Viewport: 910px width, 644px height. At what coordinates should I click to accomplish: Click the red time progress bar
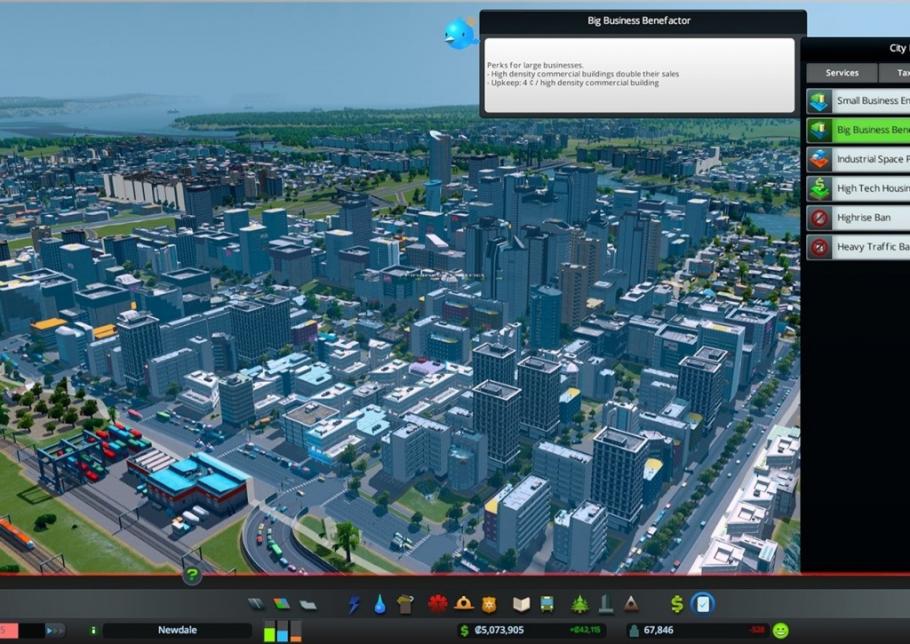[9, 631]
